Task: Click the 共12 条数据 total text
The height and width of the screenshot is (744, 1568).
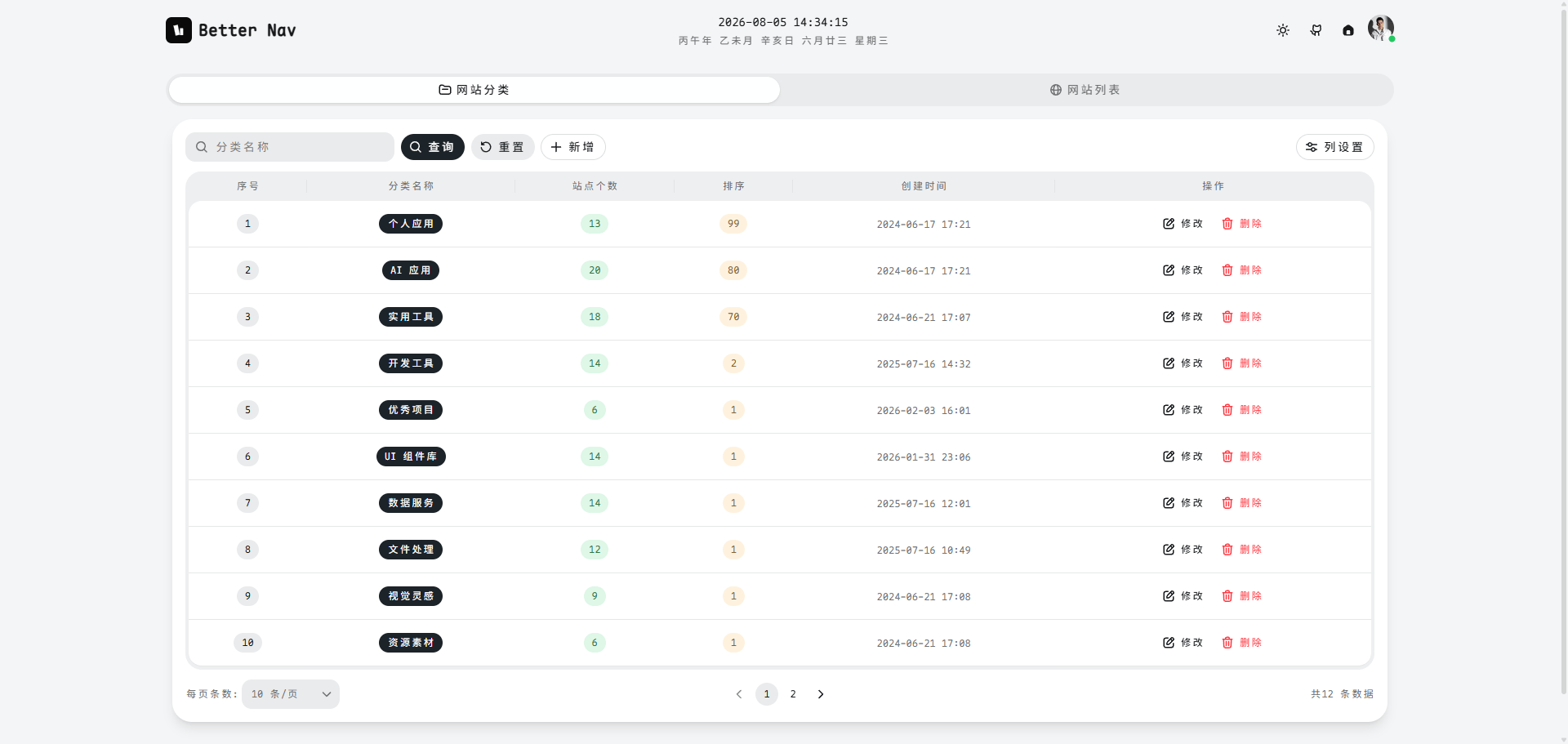Action: click(1342, 694)
